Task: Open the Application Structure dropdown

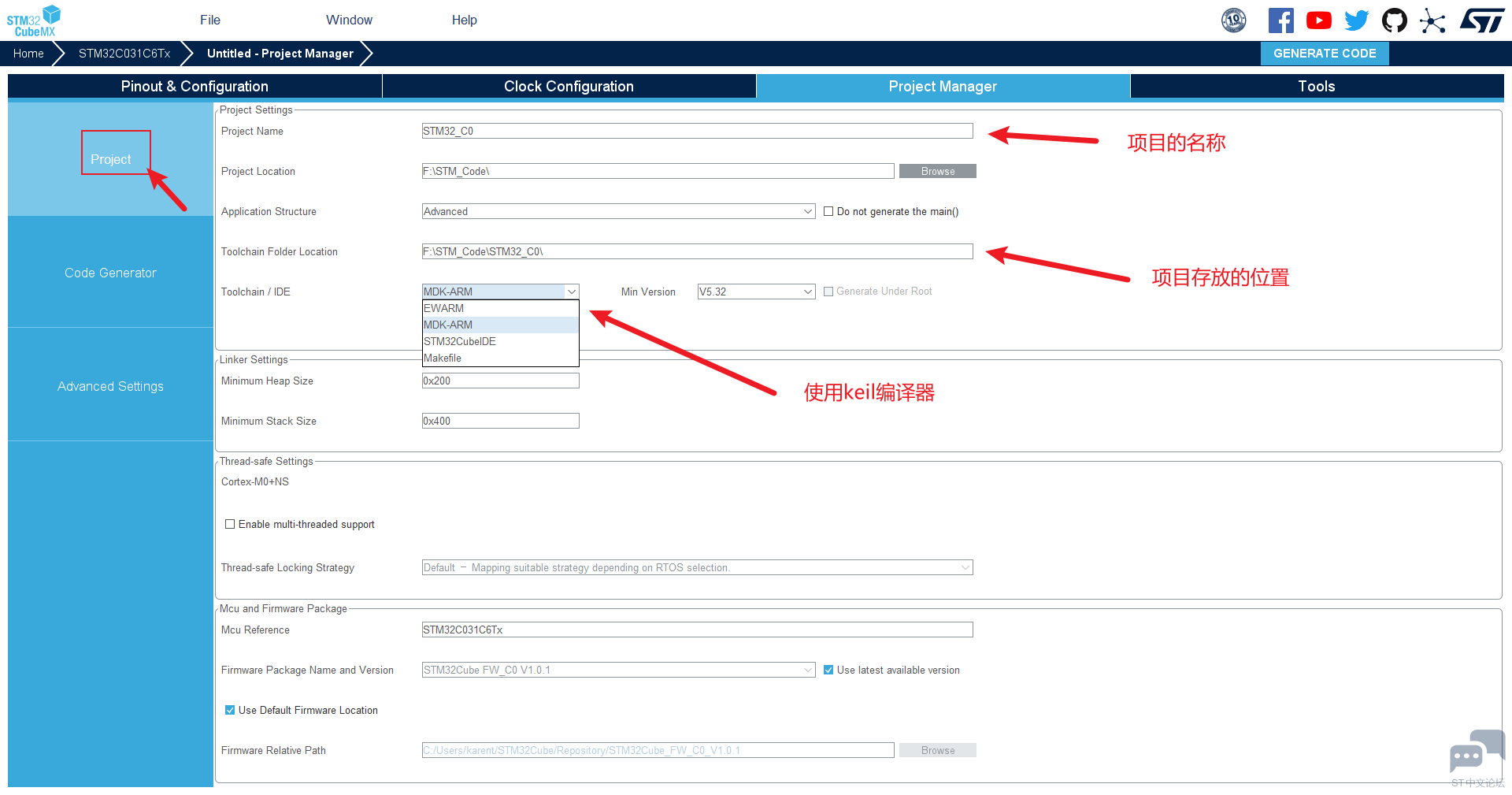Action: [618, 211]
